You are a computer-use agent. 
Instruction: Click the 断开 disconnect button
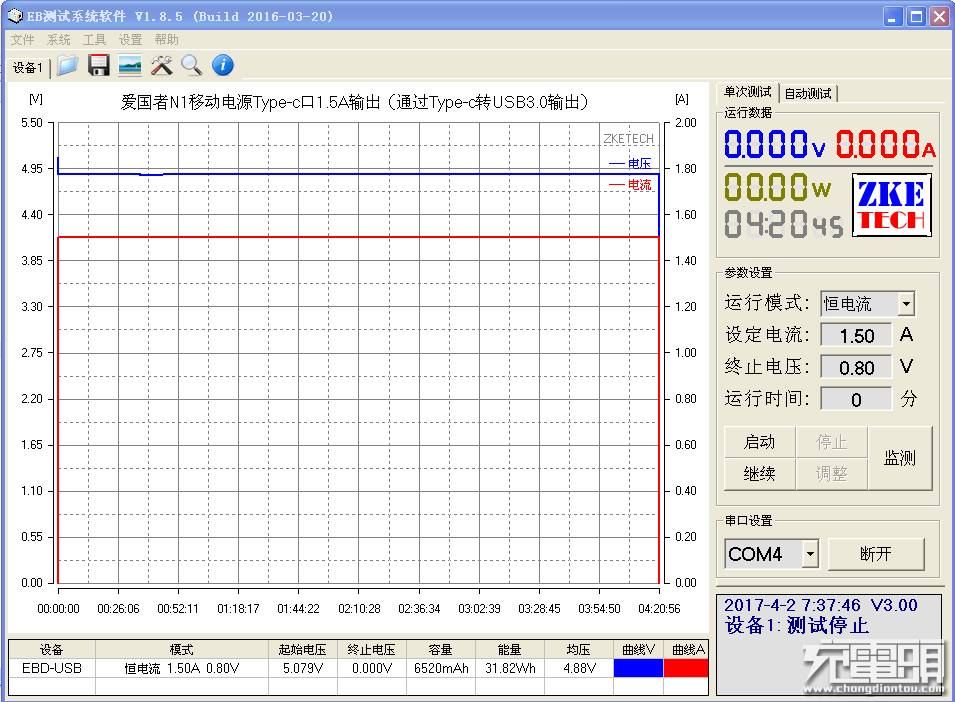[x=876, y=554]
